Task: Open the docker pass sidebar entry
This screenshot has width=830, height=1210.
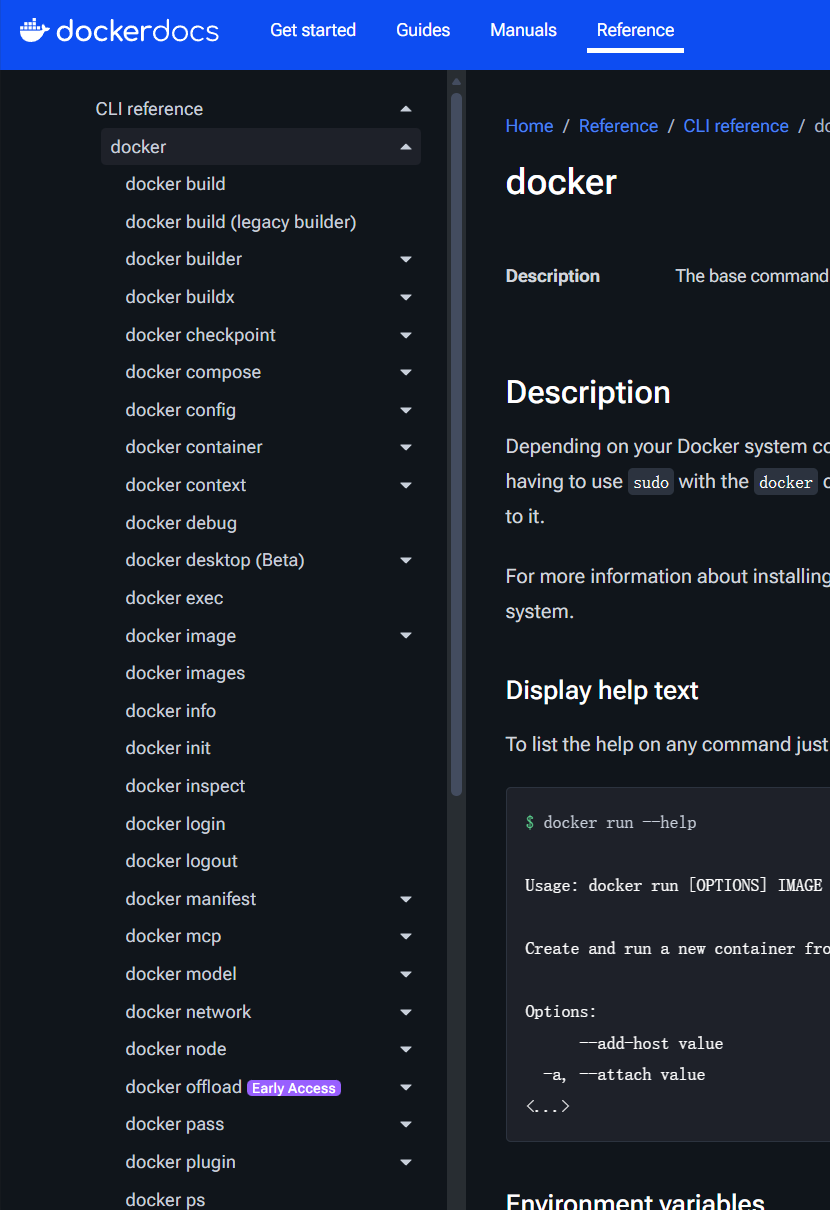Action: coord(174,1124)
